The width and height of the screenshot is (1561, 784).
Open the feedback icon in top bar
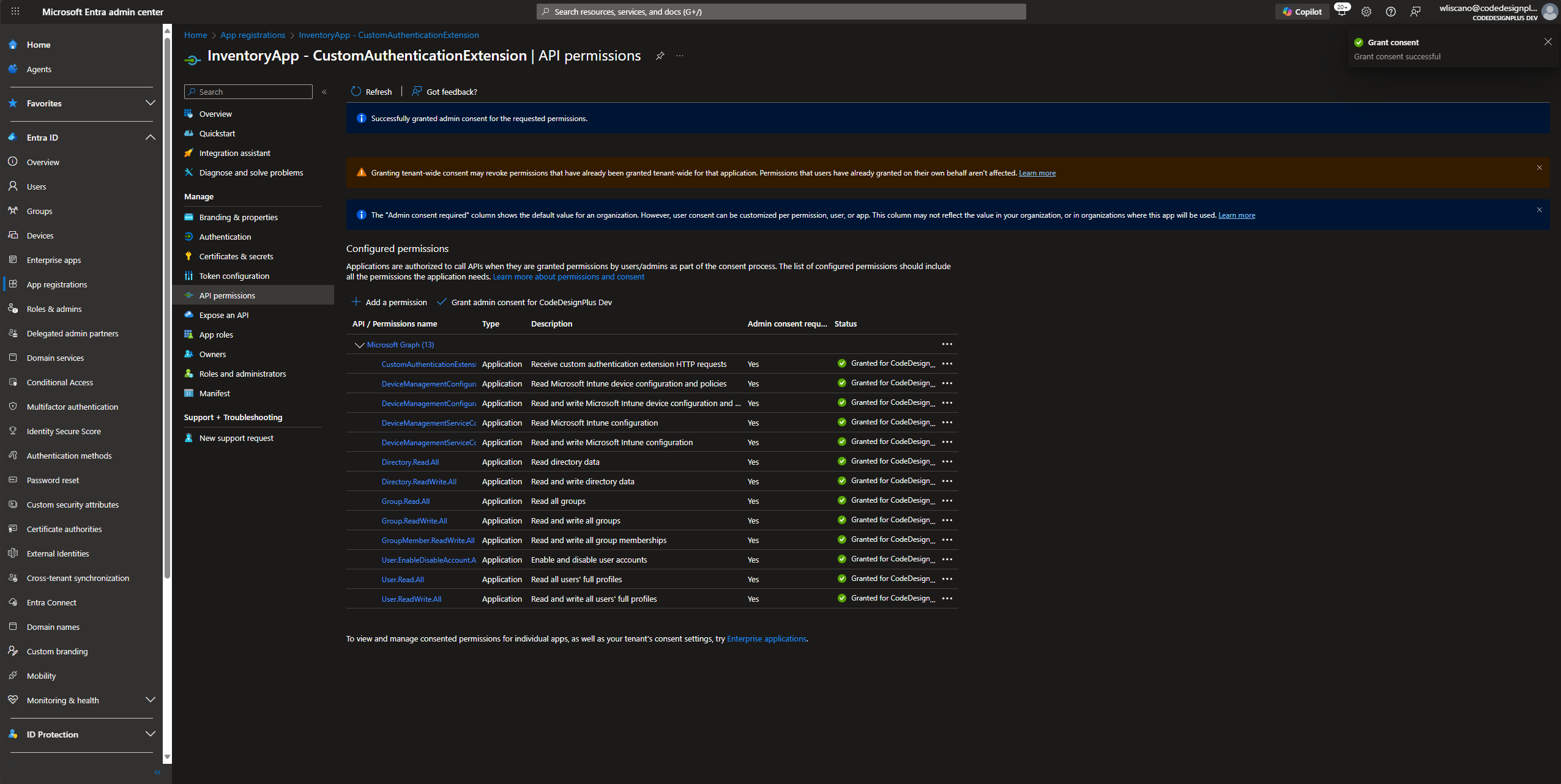coord(1415,12)
